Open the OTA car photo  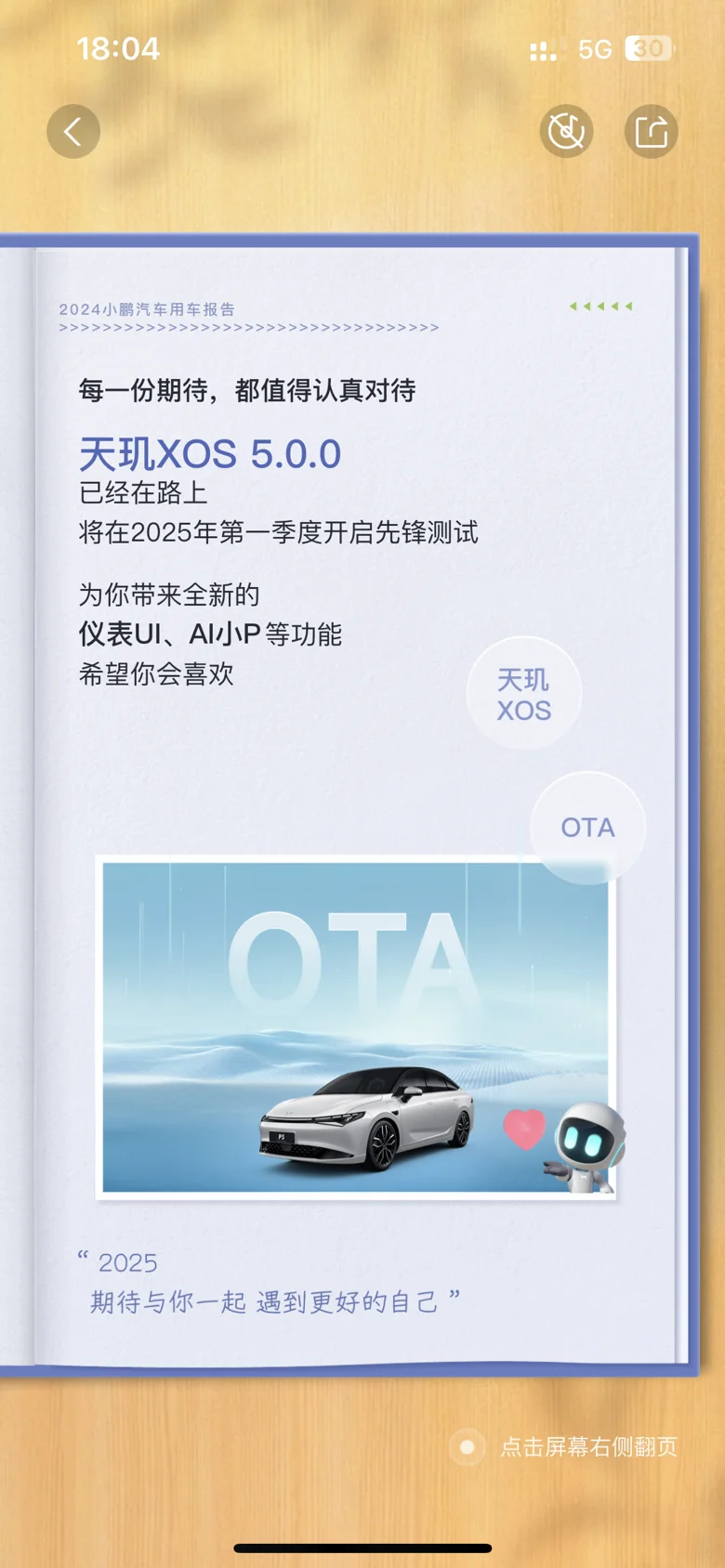(356, 1027)
